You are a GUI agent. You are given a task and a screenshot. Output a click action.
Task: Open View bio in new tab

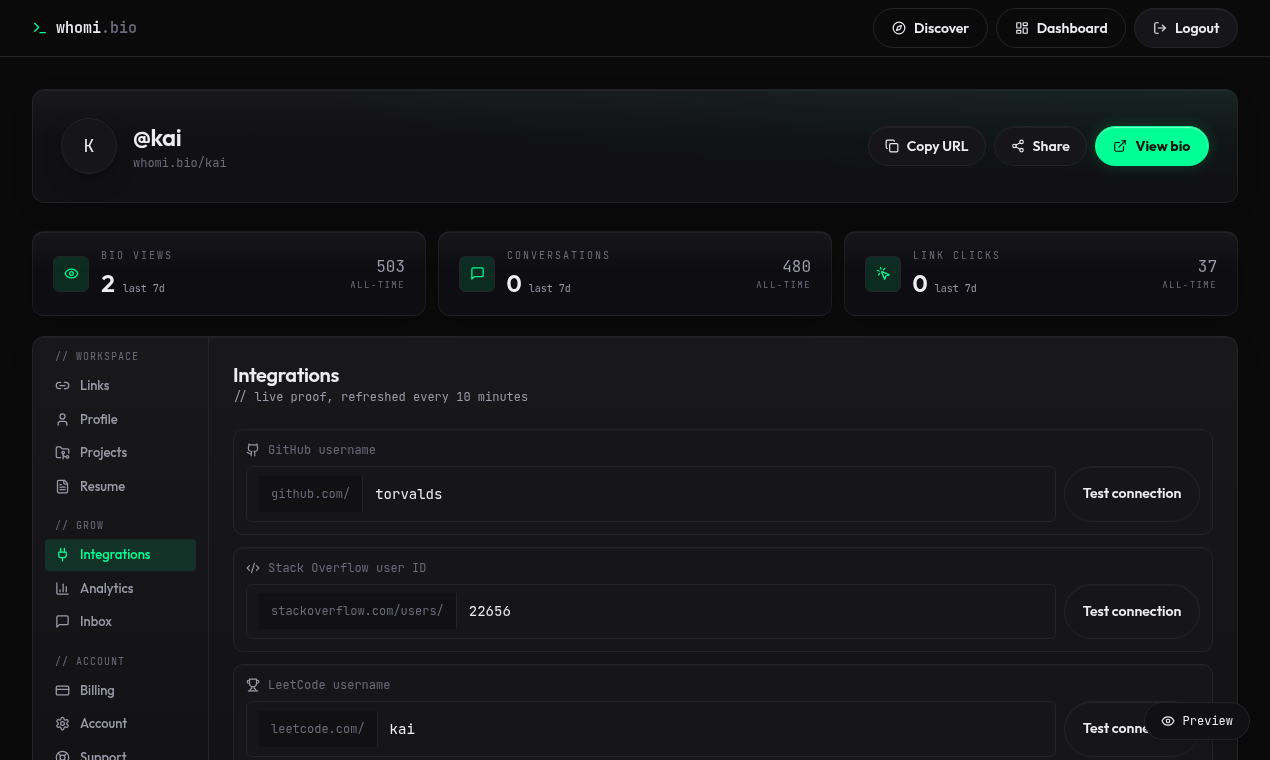(x=1152, y=146)
